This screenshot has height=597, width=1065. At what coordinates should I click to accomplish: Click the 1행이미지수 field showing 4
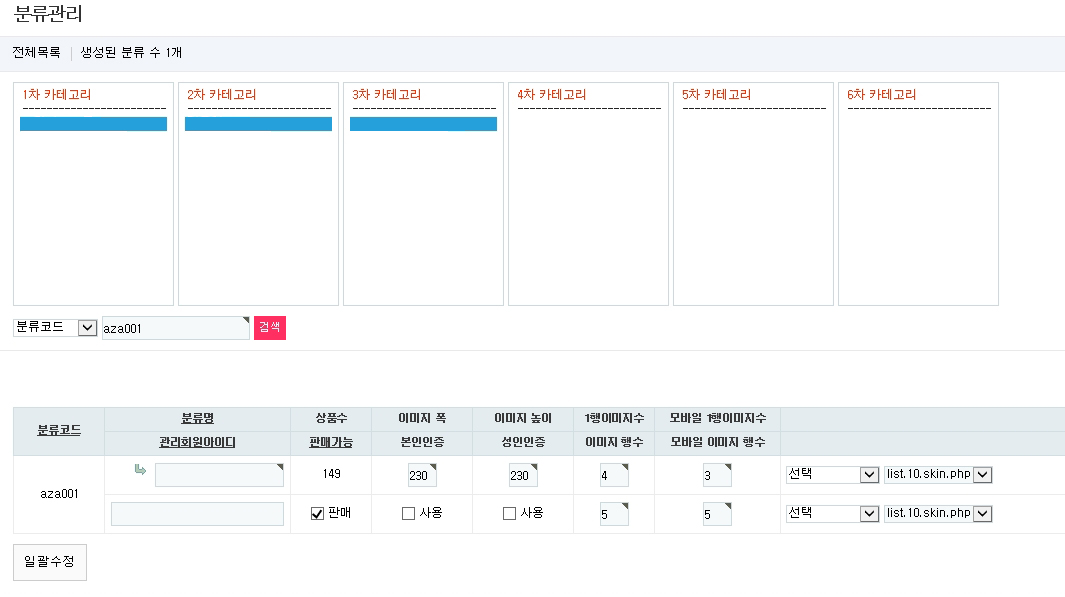[x=613, y=475]
